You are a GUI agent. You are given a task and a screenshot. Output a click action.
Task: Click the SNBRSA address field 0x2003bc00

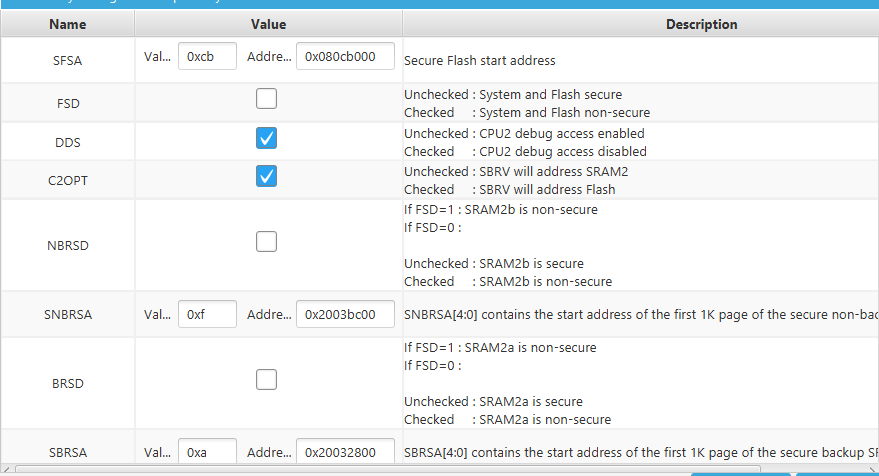345,315
